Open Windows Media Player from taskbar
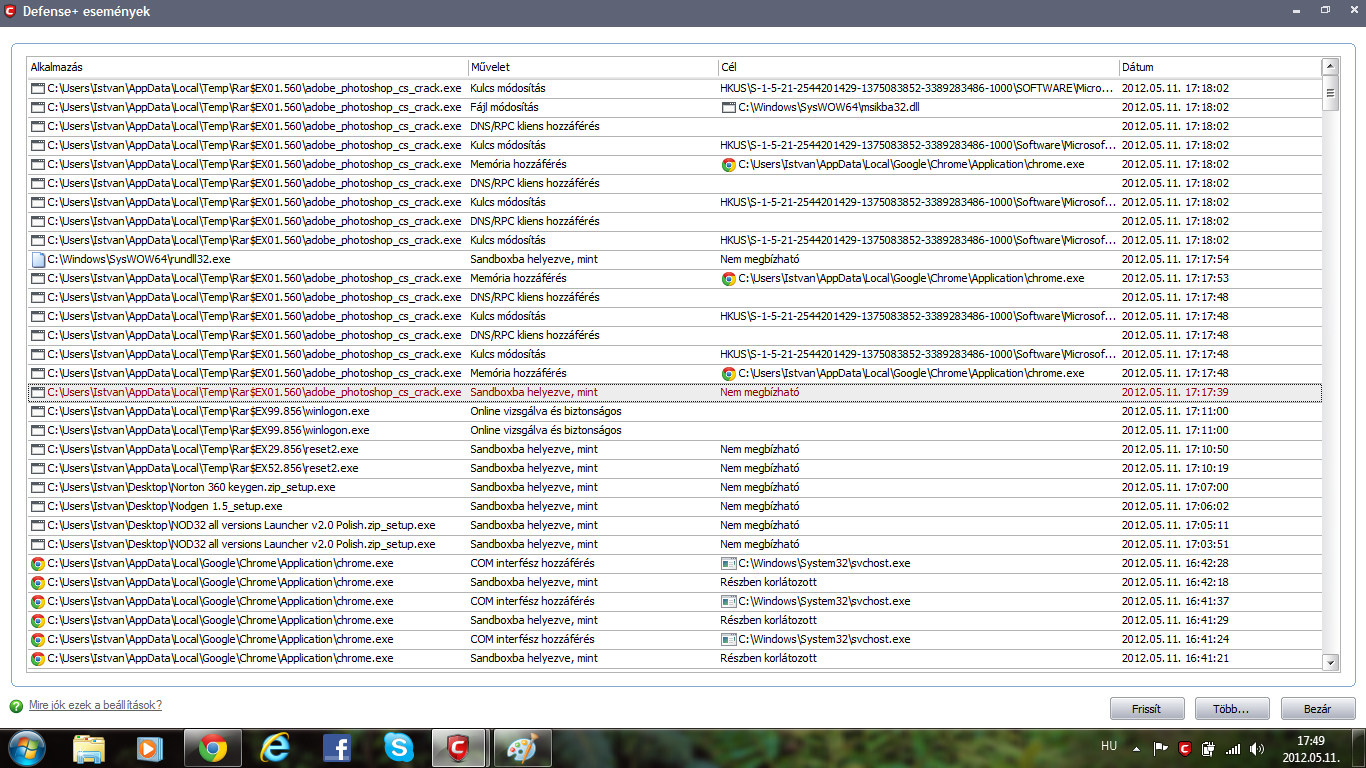Image resolution: width=1366 pixels, height=768 pixels. pyautogui.click(x=149, y=748)
